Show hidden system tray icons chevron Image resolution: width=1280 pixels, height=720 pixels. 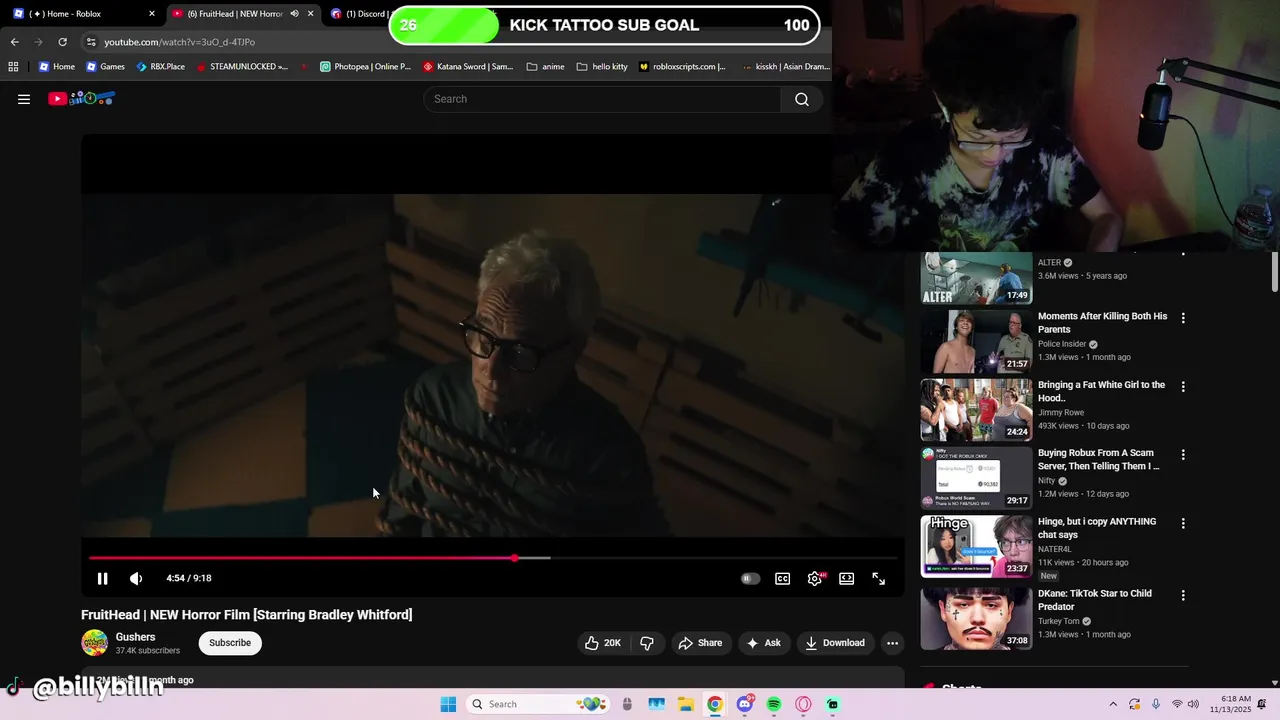click(x=1113, y=704)
